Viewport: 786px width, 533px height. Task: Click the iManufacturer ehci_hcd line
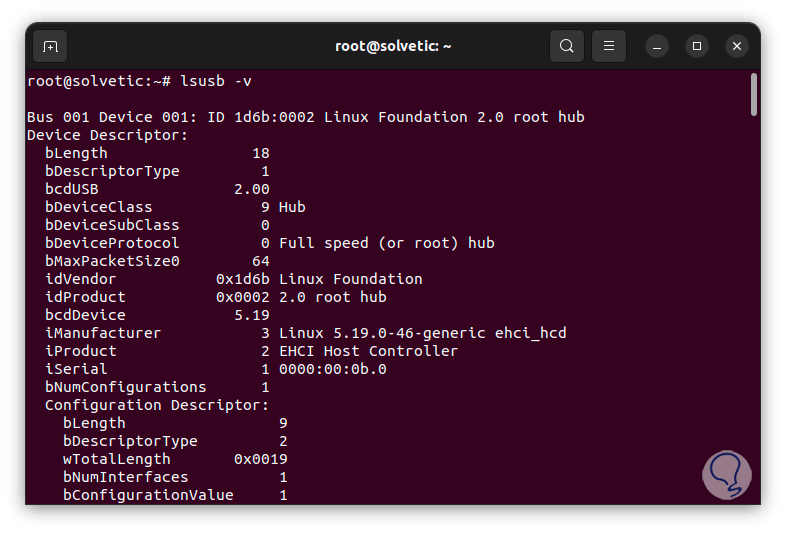pyautogui.click(x=305, y=333)
